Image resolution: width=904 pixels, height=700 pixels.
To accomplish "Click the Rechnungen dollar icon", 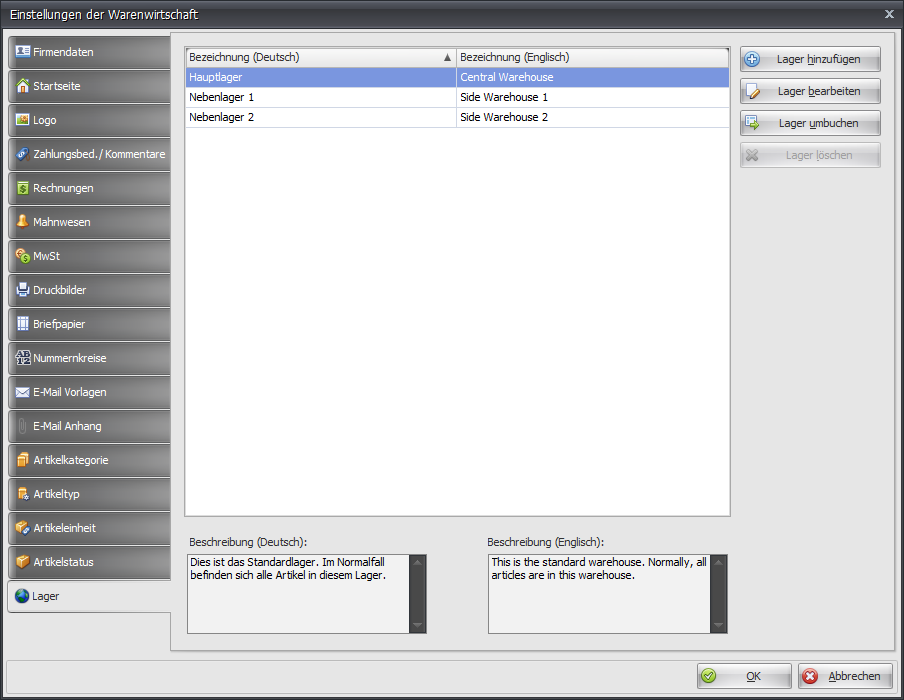I will point(23,188).
